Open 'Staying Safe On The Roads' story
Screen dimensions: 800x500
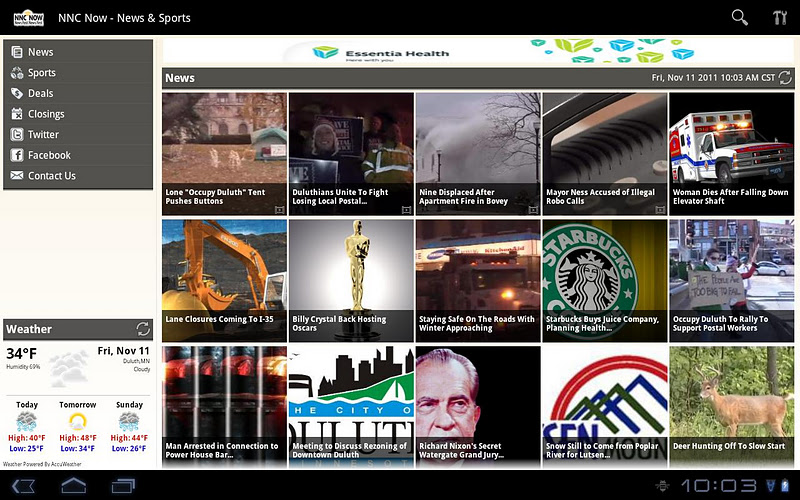tap(478, 281)
